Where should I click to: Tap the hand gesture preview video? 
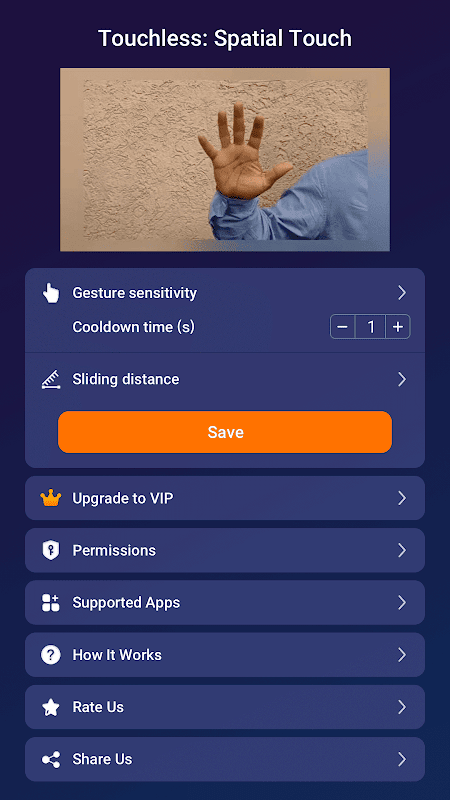(x=225, y=160)
